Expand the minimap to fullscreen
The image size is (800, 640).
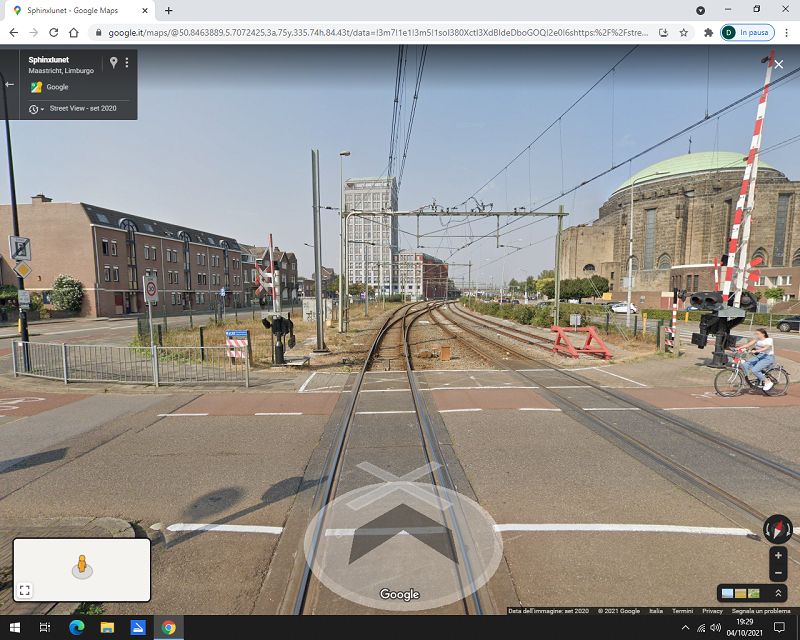[x=25, y=590]
